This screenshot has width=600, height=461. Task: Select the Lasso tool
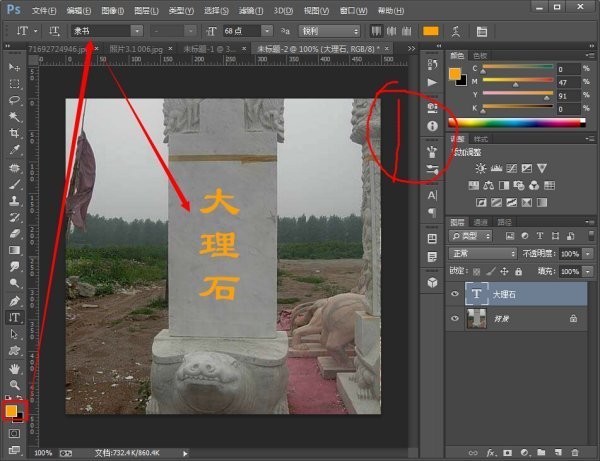(15, 100)
